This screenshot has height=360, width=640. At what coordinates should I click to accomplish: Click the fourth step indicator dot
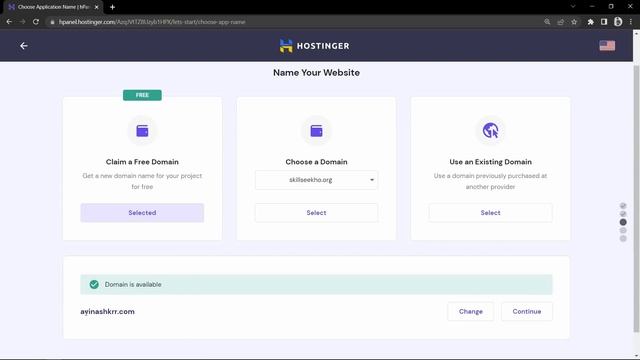tap(623, 231)
